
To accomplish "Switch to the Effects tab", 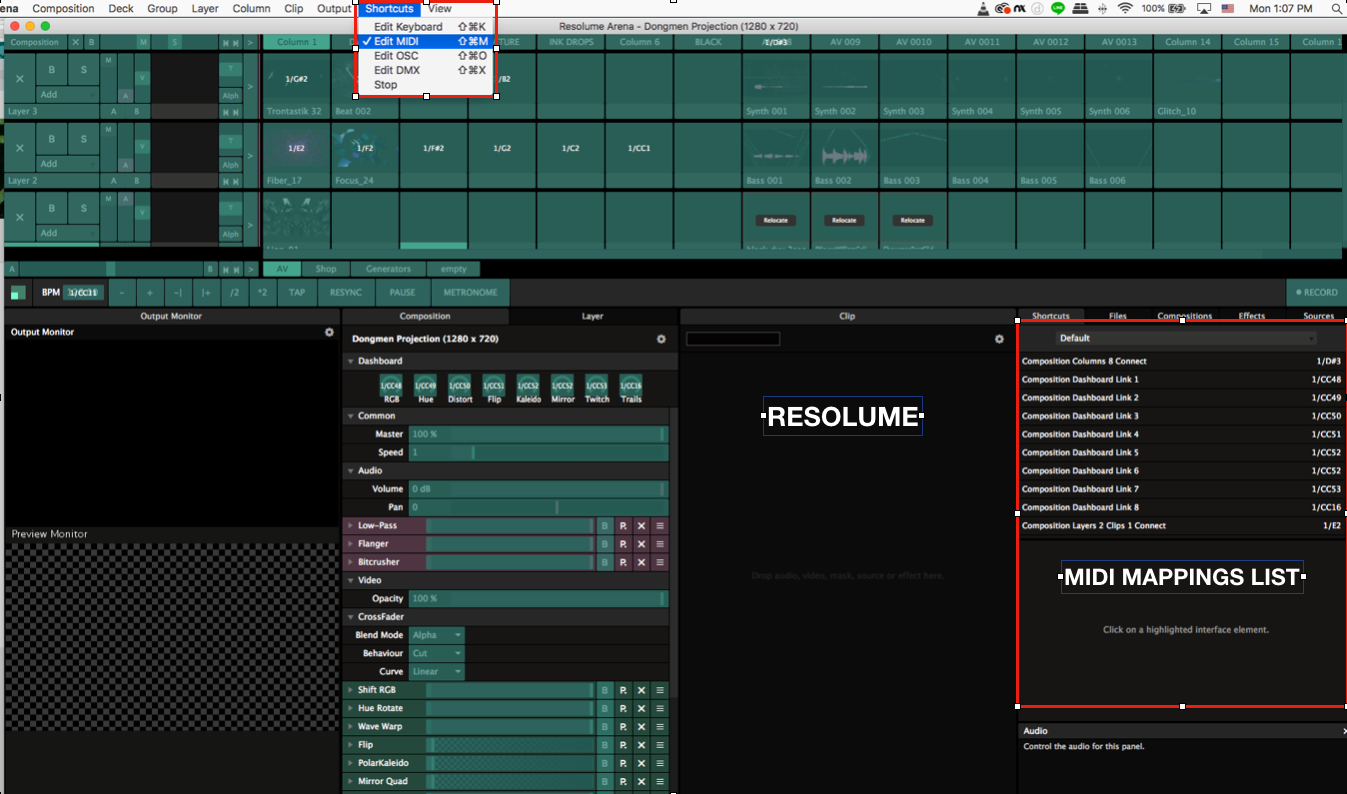I will (1251, 316).
